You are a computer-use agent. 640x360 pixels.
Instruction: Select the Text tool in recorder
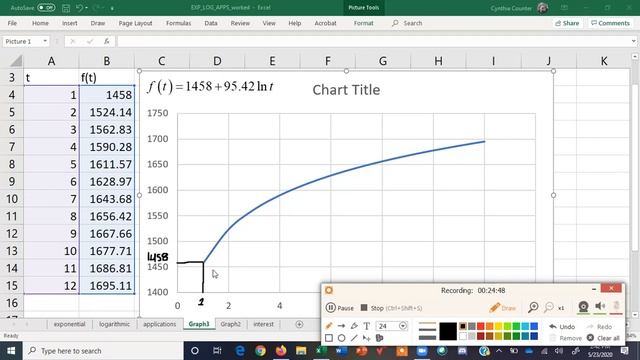point(367,326)
